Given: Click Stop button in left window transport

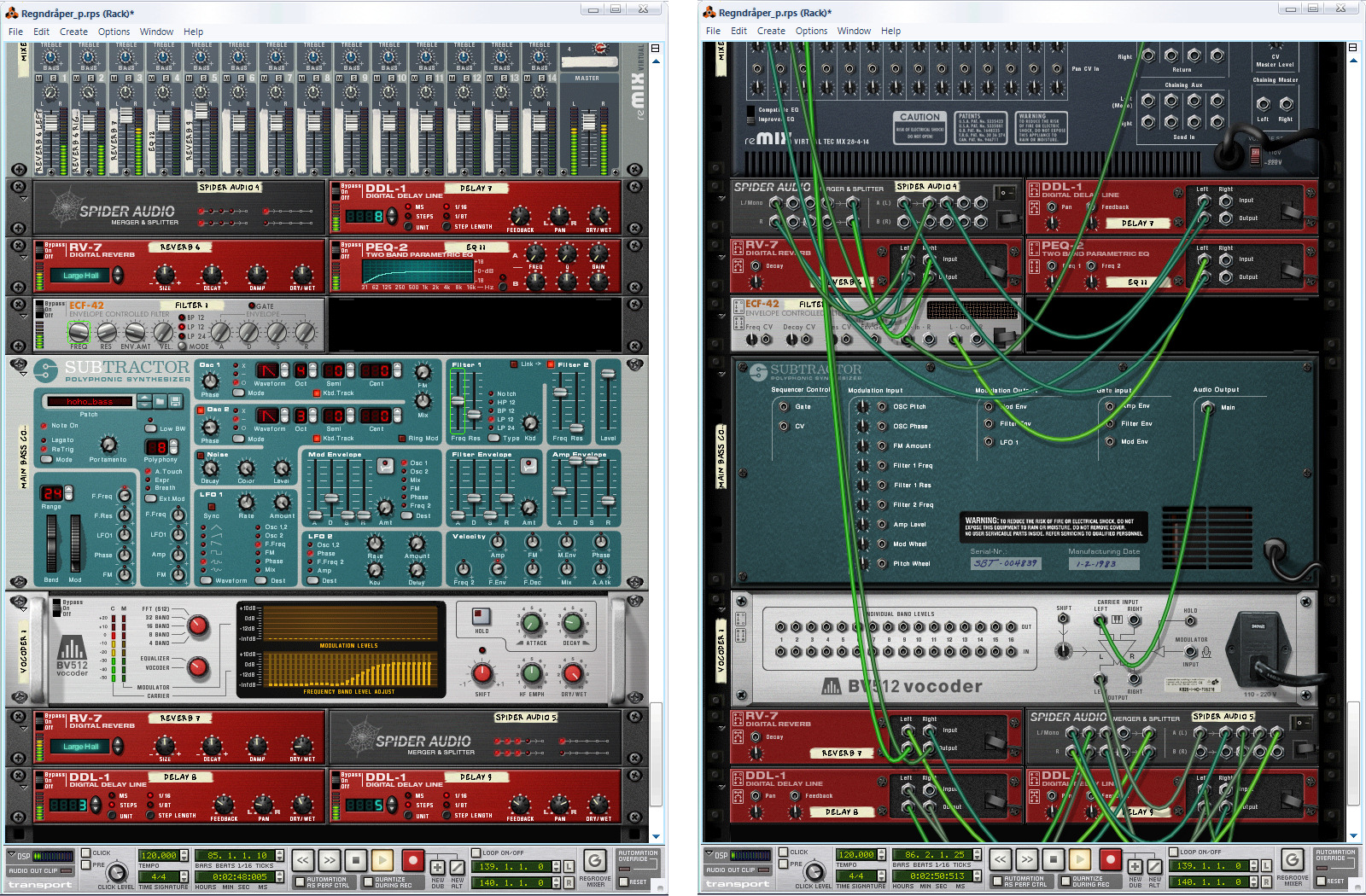Looking at the screenshot, I should coord(356,860).
